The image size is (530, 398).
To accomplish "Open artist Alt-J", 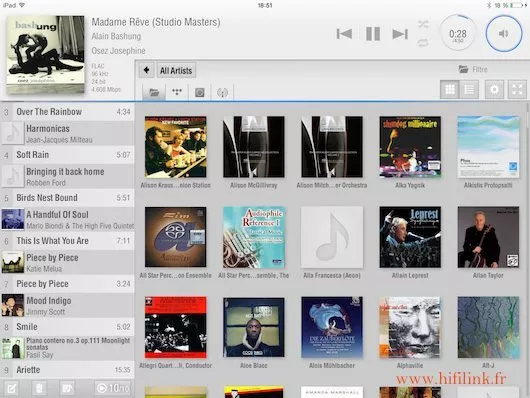I will pyautogui.click(x=488, y=327).
